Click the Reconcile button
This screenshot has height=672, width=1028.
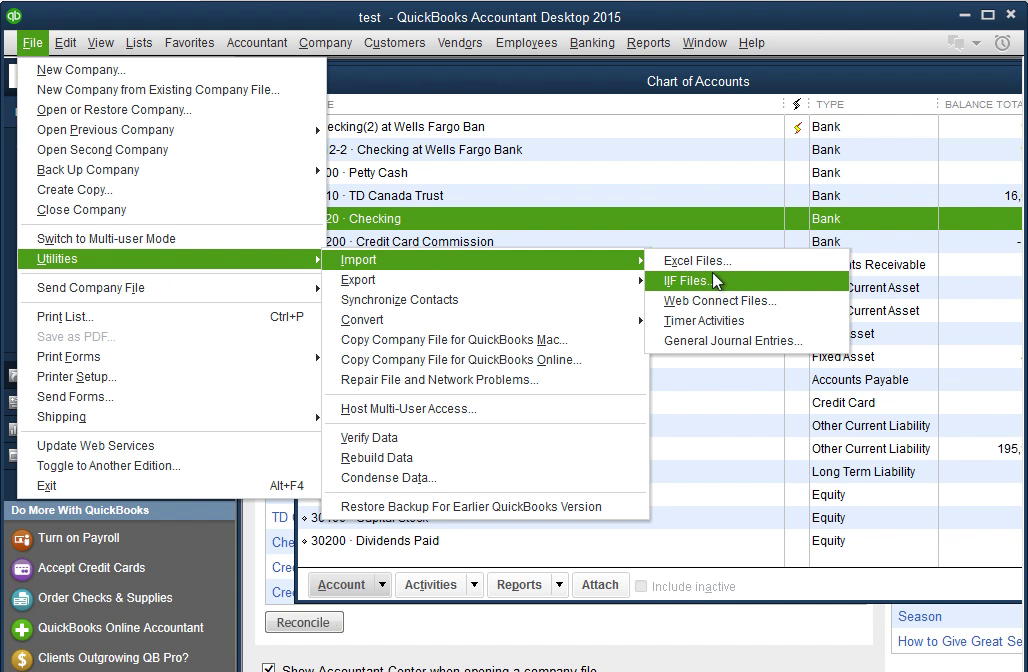point(304,622)
